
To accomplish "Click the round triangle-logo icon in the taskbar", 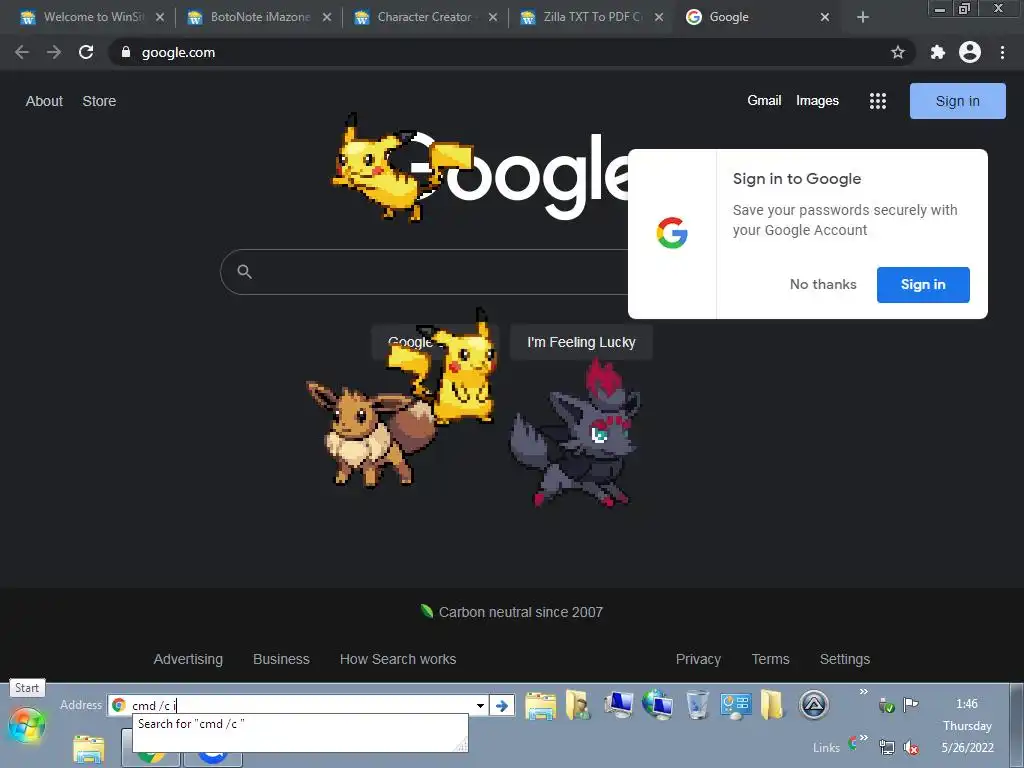I will pos(814,705).
